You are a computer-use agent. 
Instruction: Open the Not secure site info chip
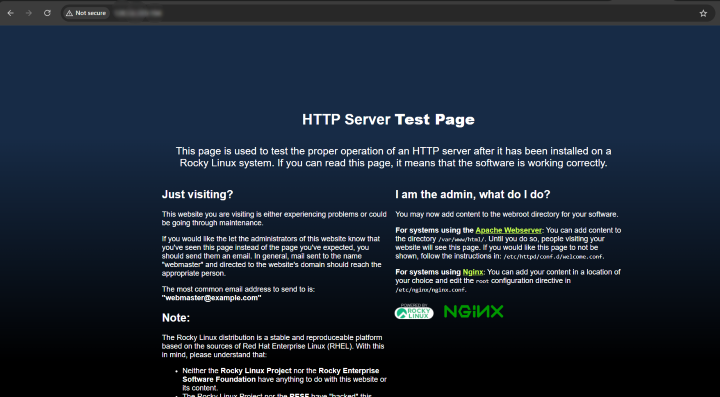(86, 13)
